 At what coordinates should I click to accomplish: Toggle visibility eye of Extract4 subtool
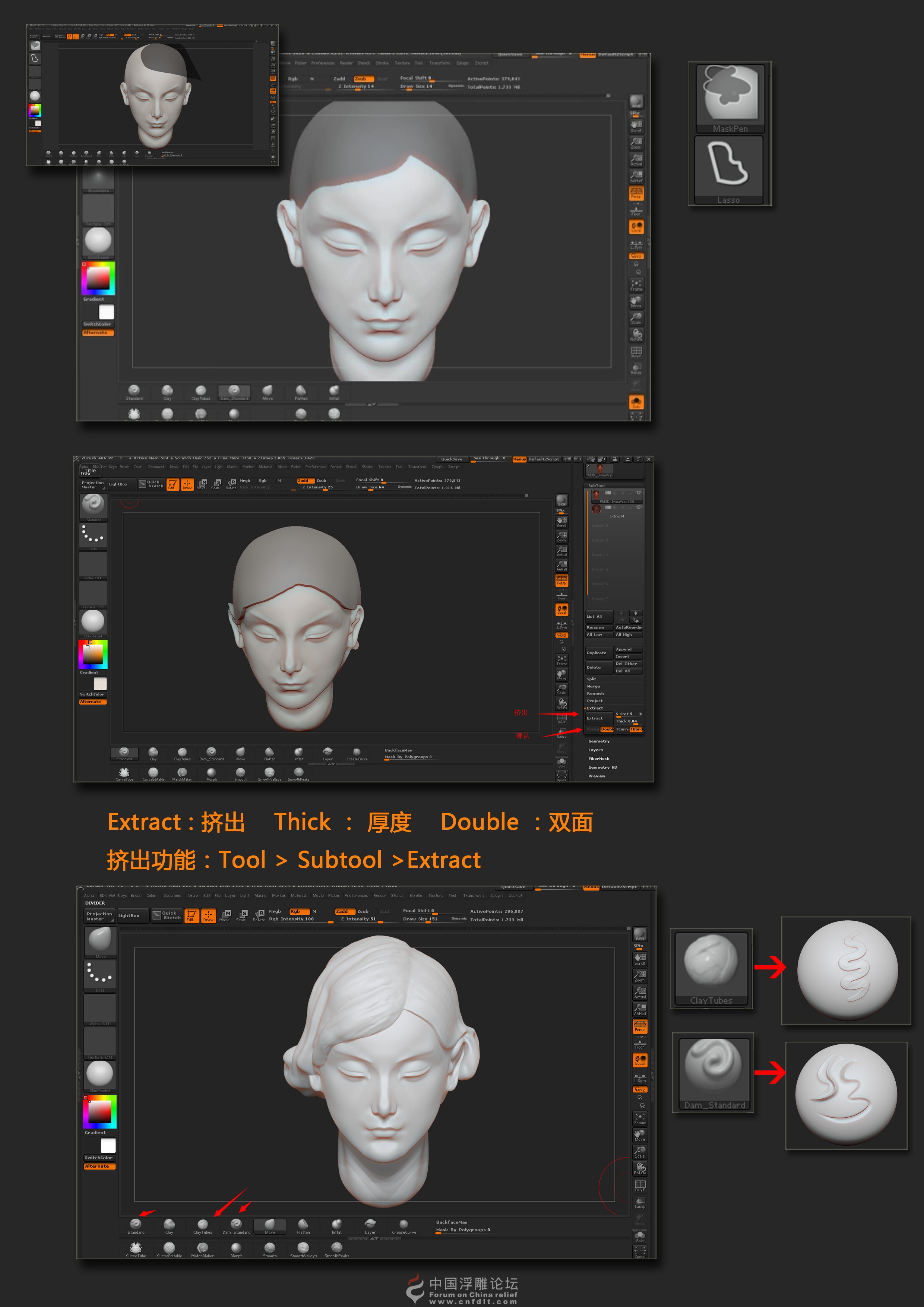tap(639, 507)
